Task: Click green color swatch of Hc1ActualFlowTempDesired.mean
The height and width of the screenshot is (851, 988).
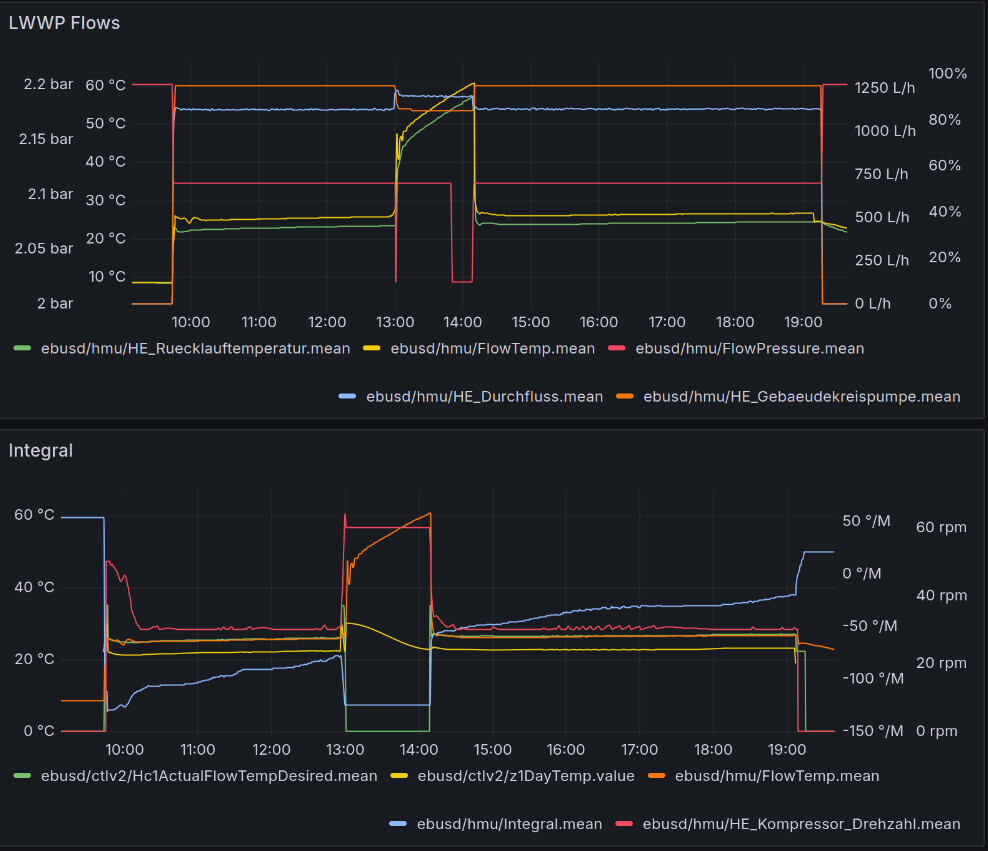Action: click(x=22, y=776)
